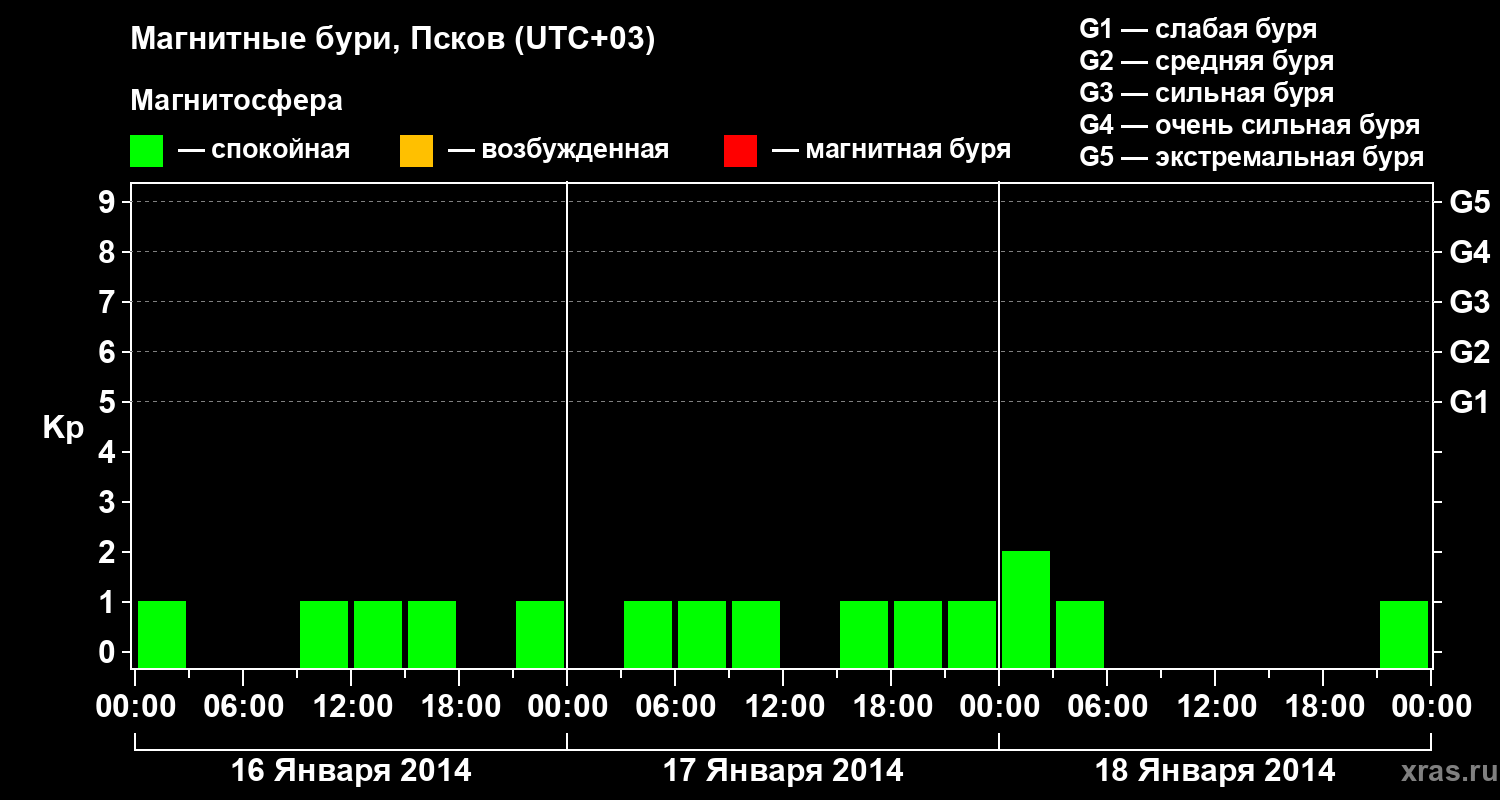Click the '06:00' time label under 16 January
This screenshot has height=800, width=1500.
click(243, 707)
